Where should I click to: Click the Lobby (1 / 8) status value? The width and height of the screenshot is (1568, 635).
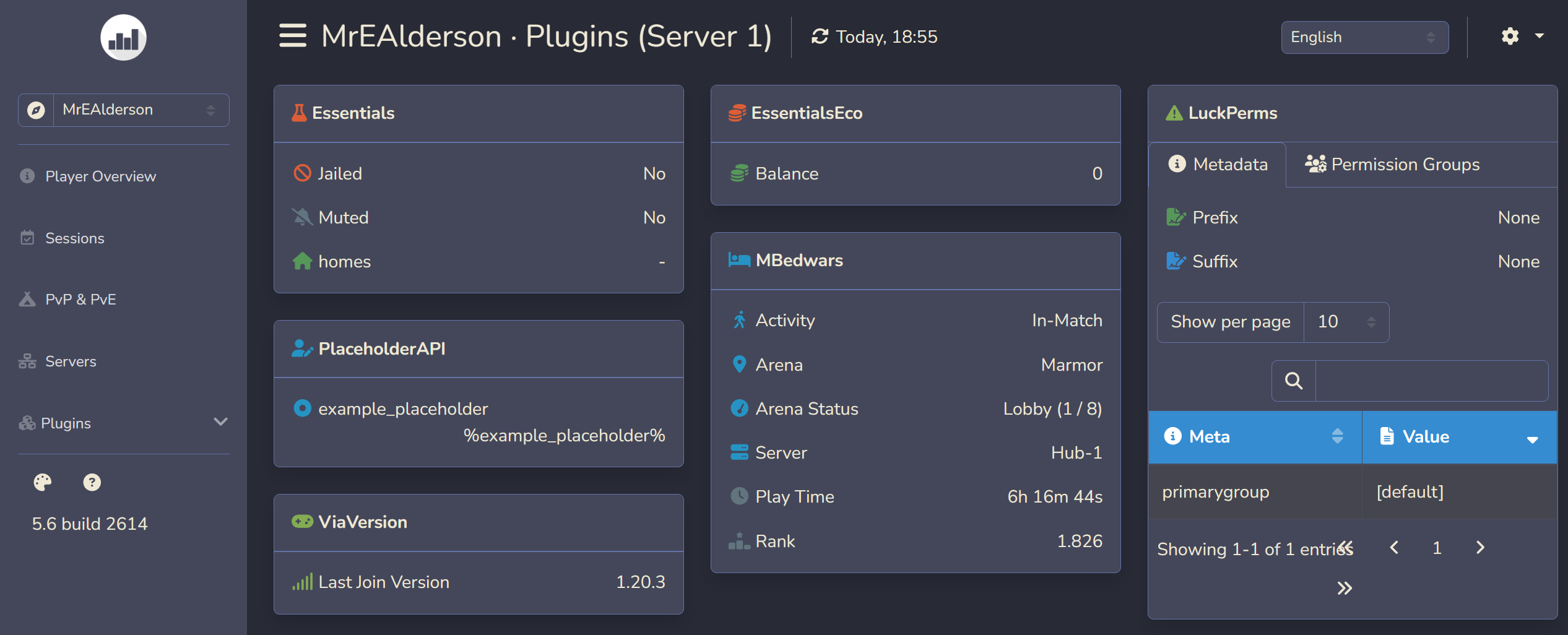[x=1052, y=409]
